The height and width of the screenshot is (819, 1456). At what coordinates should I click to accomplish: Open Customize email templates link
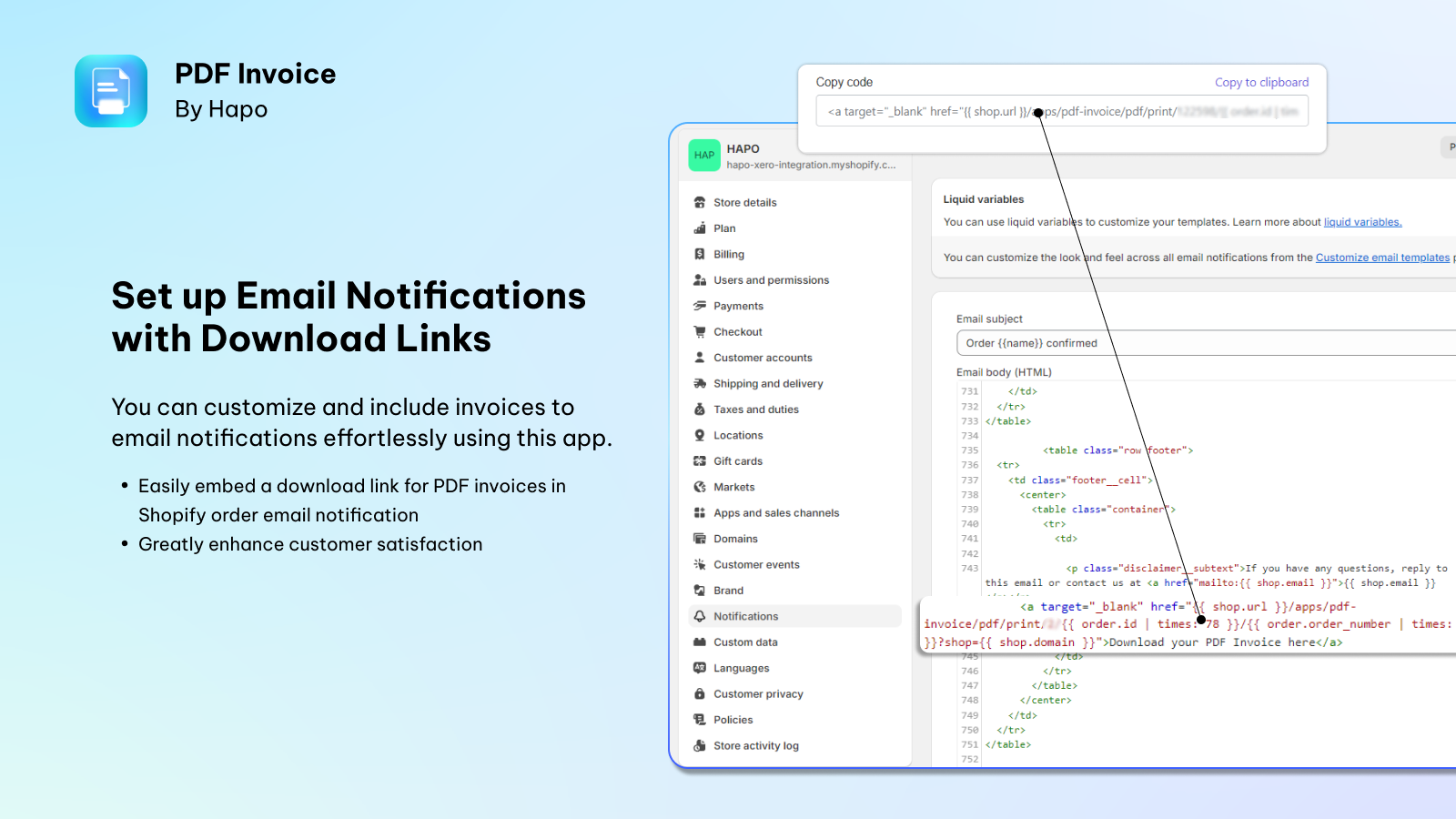(1382, 258)
